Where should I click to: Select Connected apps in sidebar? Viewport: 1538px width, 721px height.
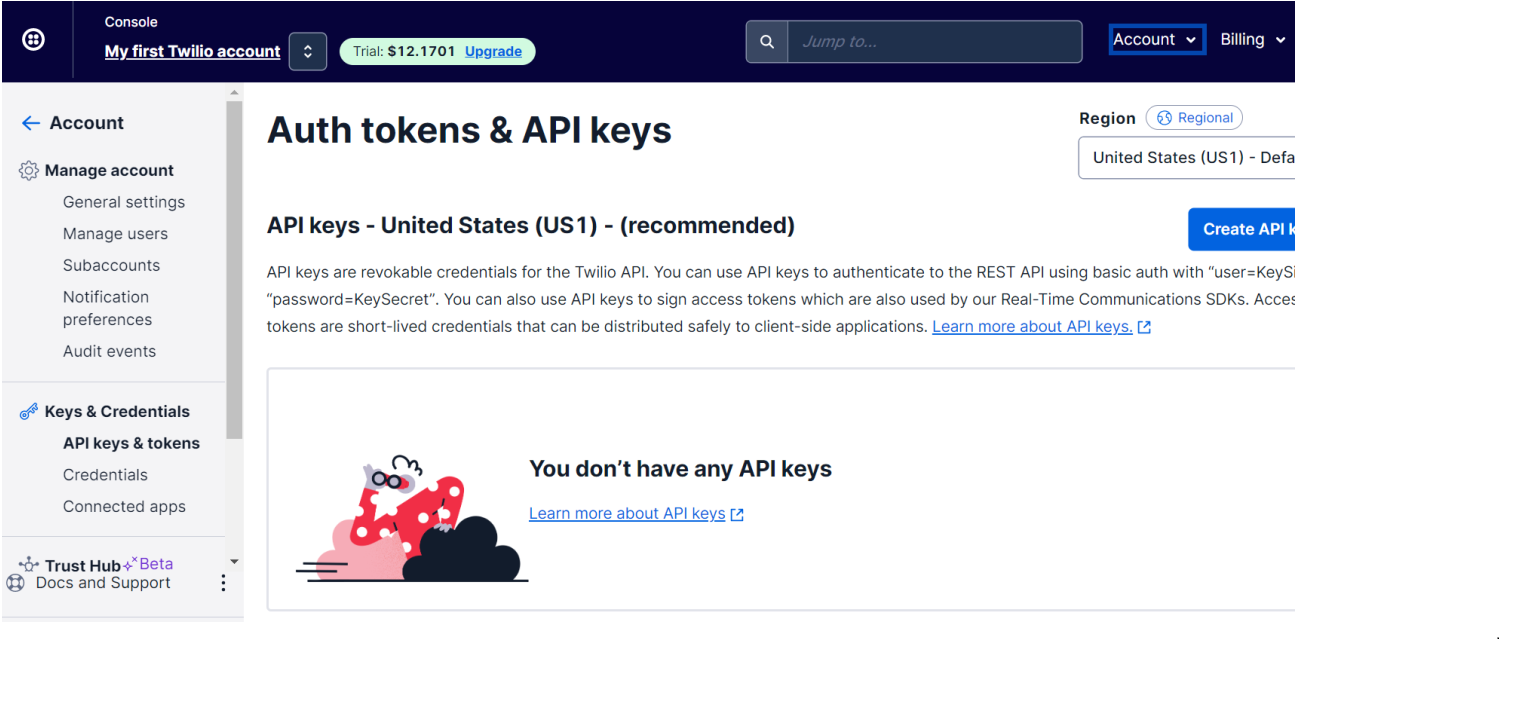pyautogui.click(x=124, y=507)
